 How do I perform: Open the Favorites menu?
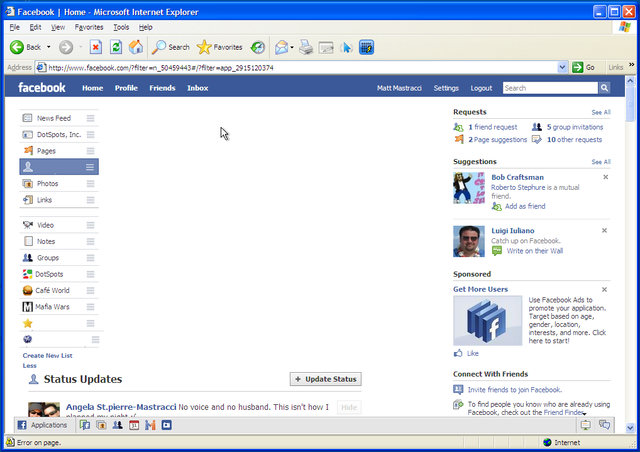pos(89,27)
